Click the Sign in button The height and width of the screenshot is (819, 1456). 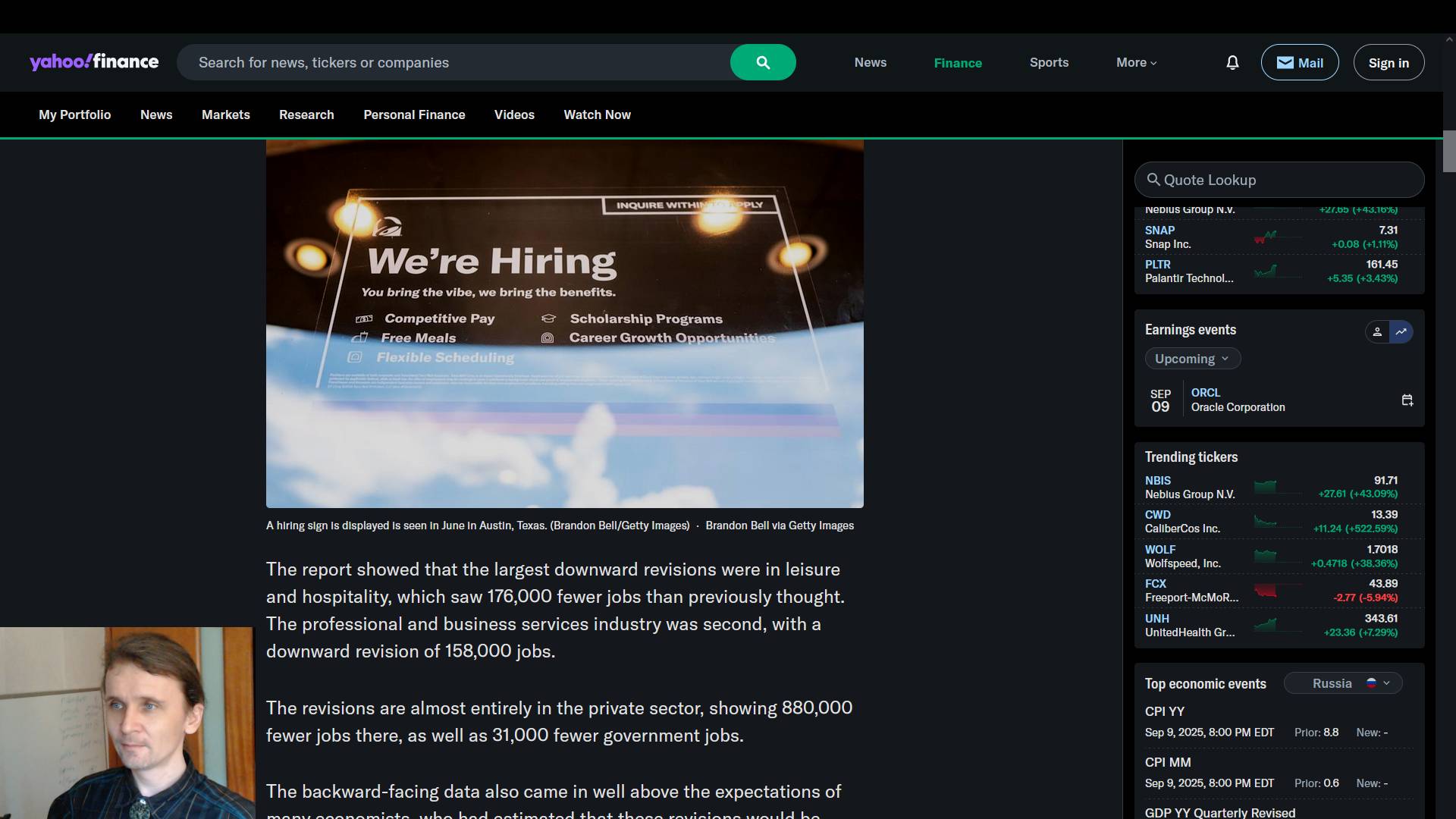coord(1389,63)
